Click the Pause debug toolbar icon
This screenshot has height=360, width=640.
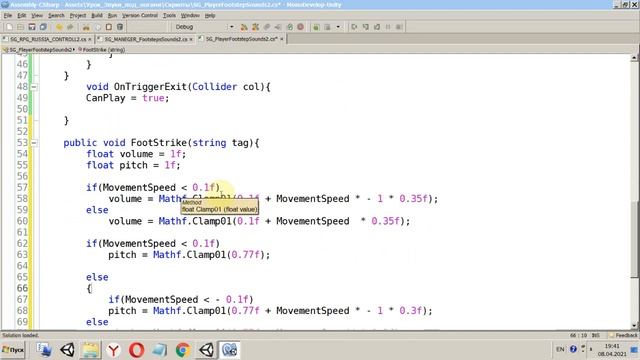coord(388,27)
